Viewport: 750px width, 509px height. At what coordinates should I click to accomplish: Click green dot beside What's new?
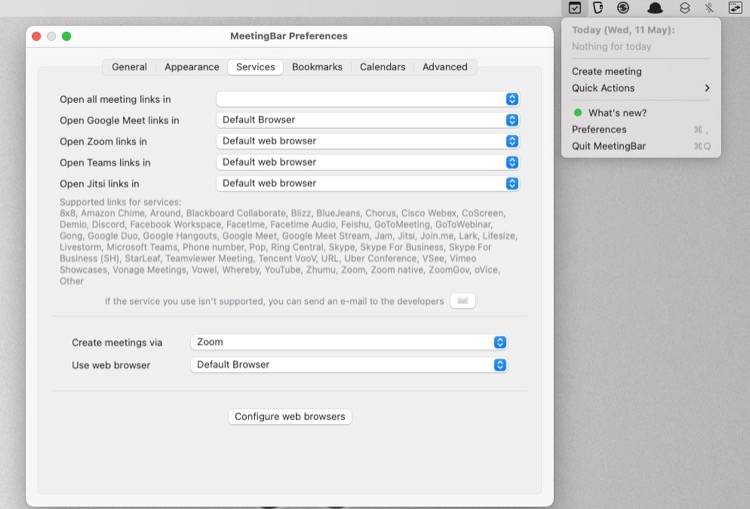[x=577, y=112]
